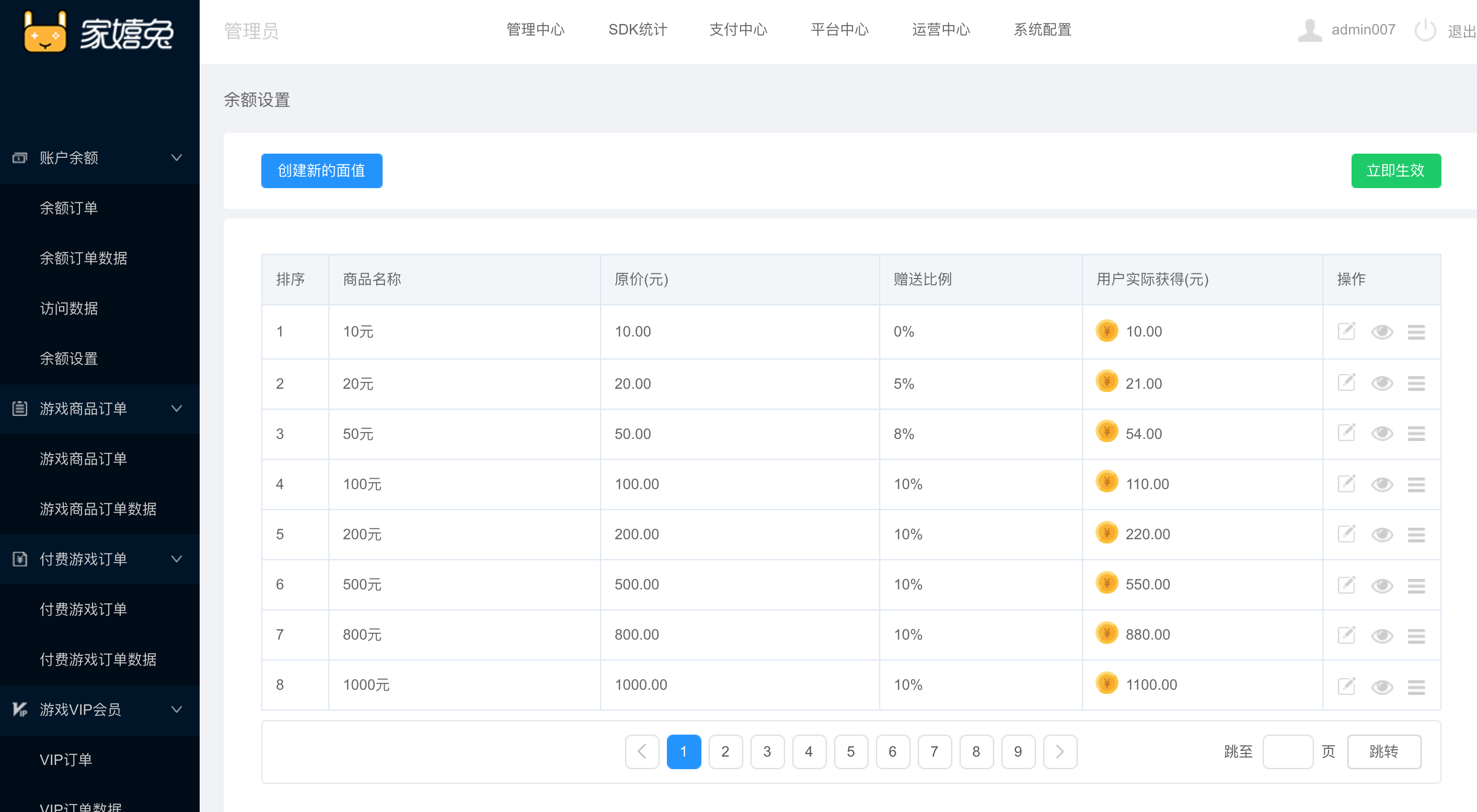
Task: Collapse the 游戏商品订单 sidebar section
Action: [x=177, y=409]
